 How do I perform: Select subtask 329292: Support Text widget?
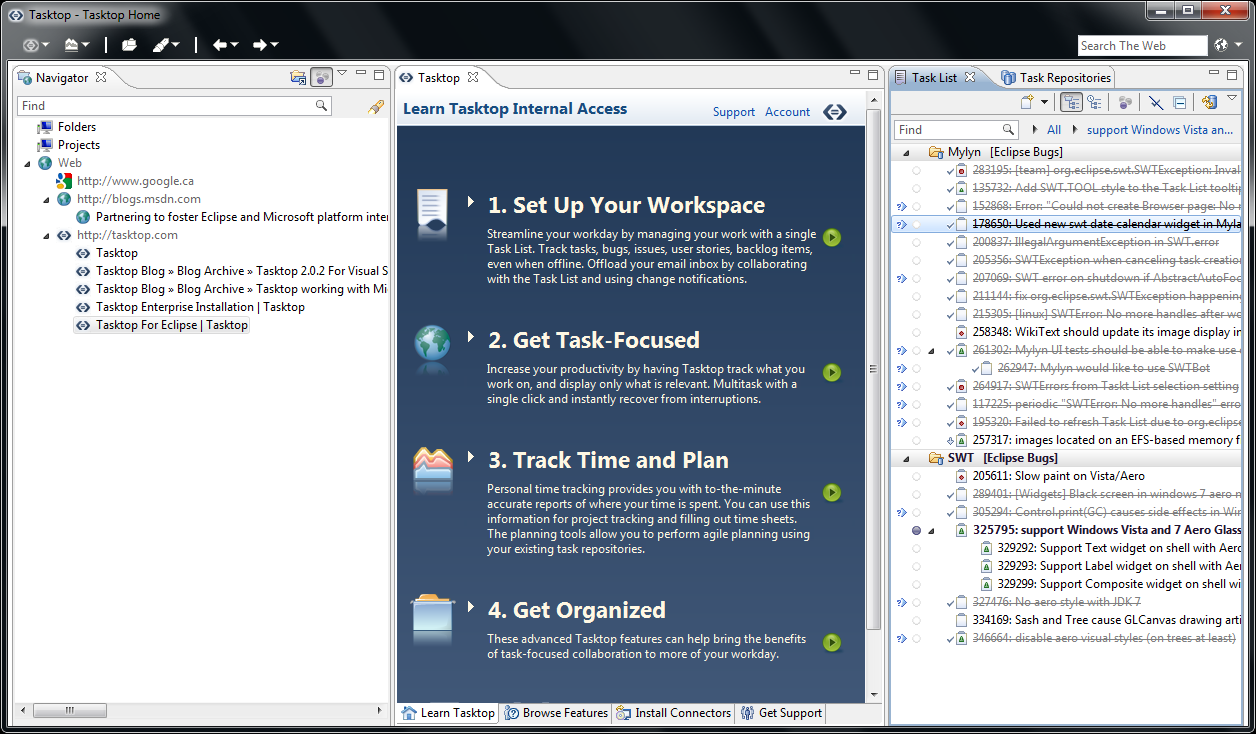(1119, 548)
